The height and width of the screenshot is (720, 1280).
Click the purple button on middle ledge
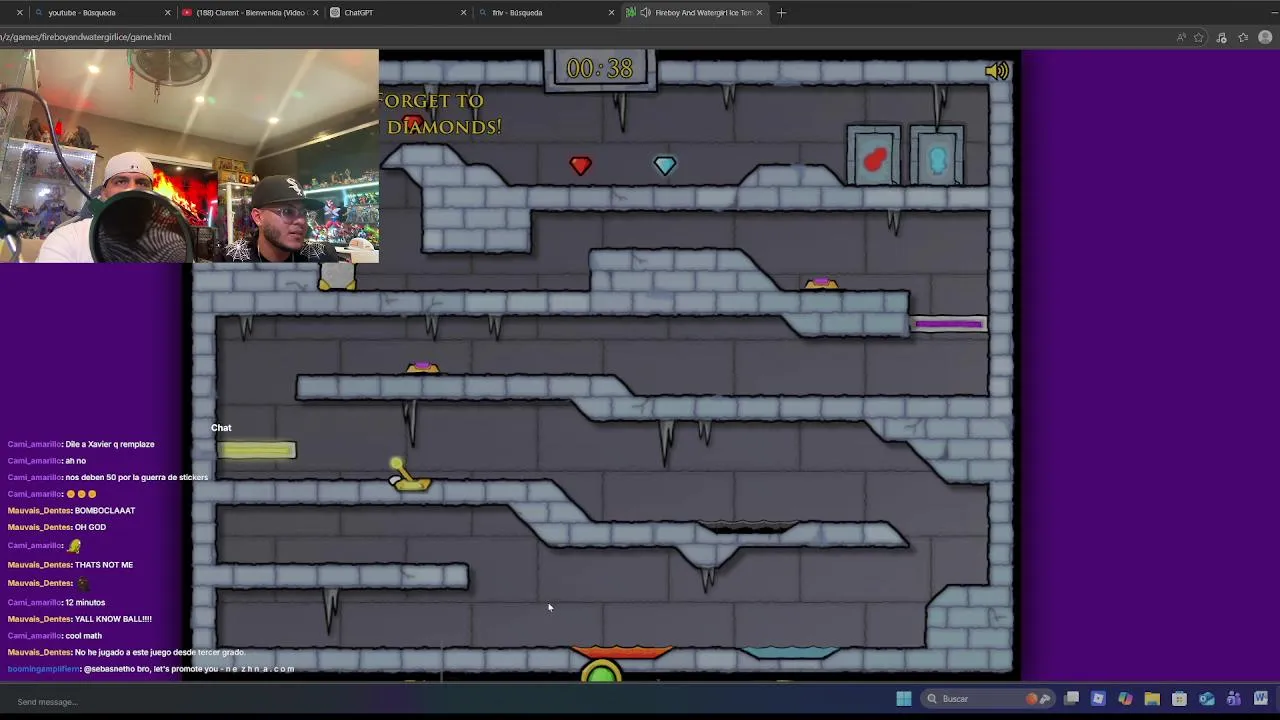pyautogui.click(x=423, y=369)
